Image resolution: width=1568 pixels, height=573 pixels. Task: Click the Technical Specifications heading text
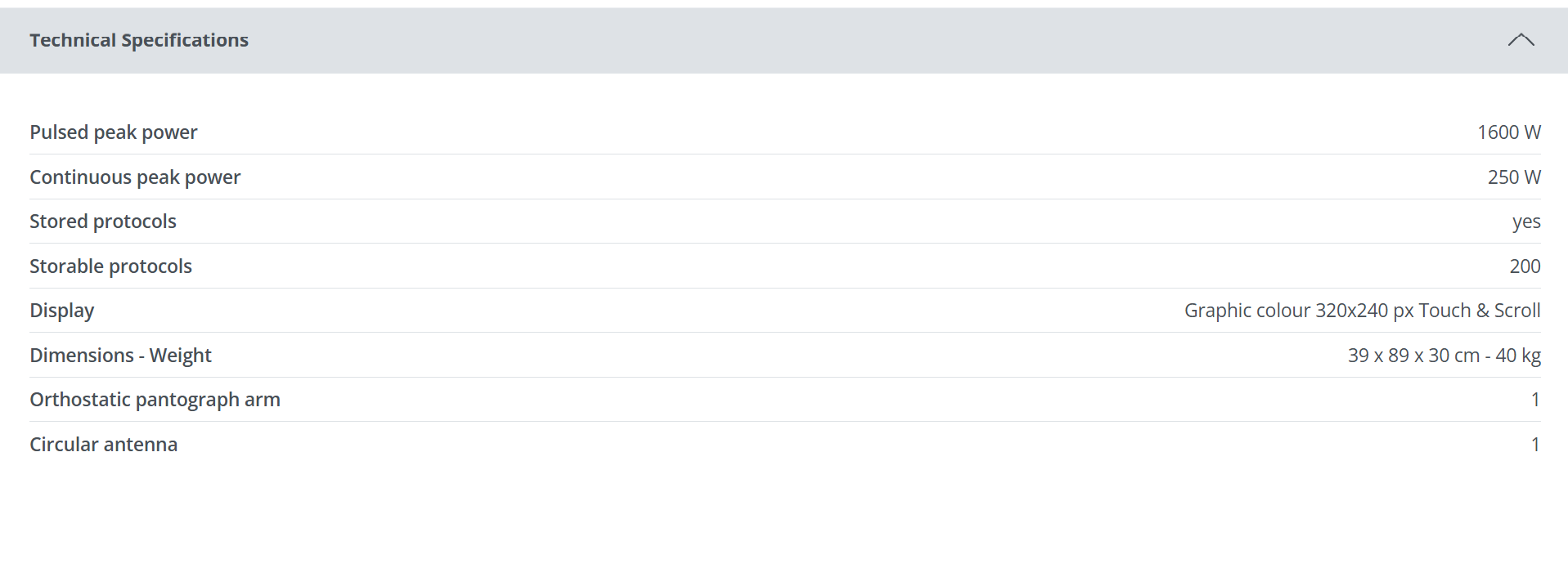coord(139,40)
